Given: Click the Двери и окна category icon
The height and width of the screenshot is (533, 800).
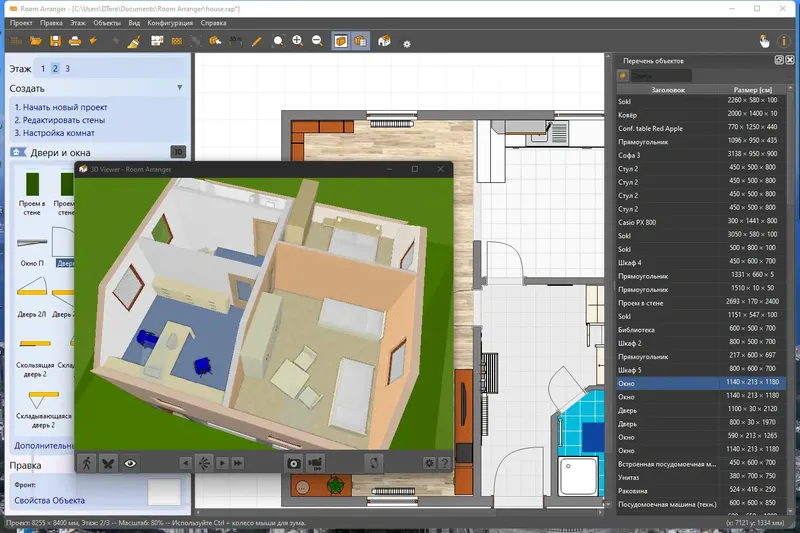Looking at the screenshot, I should (18, 152).
